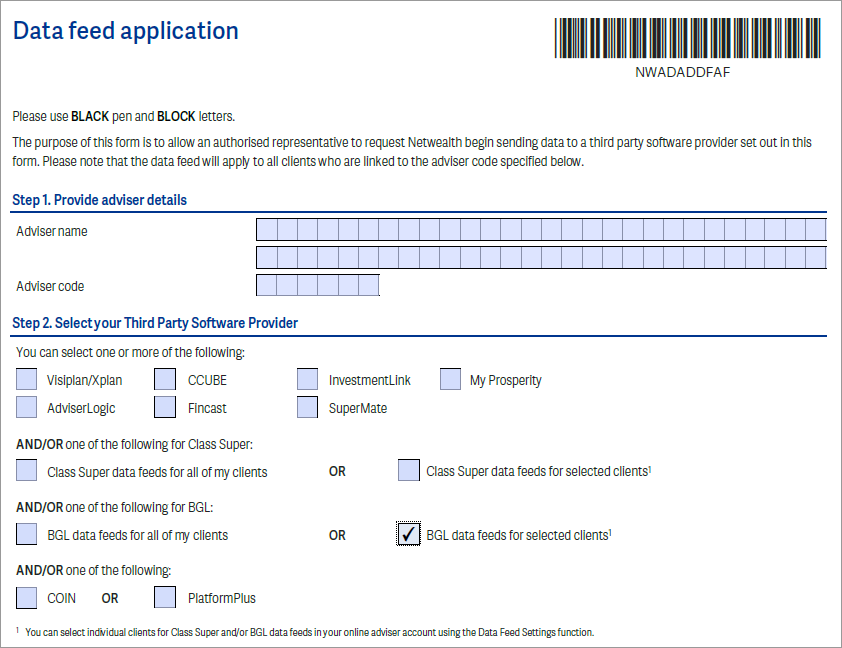Enable the My Prosperity option
The height and width of the screenshot is (648, 842).
450,379
